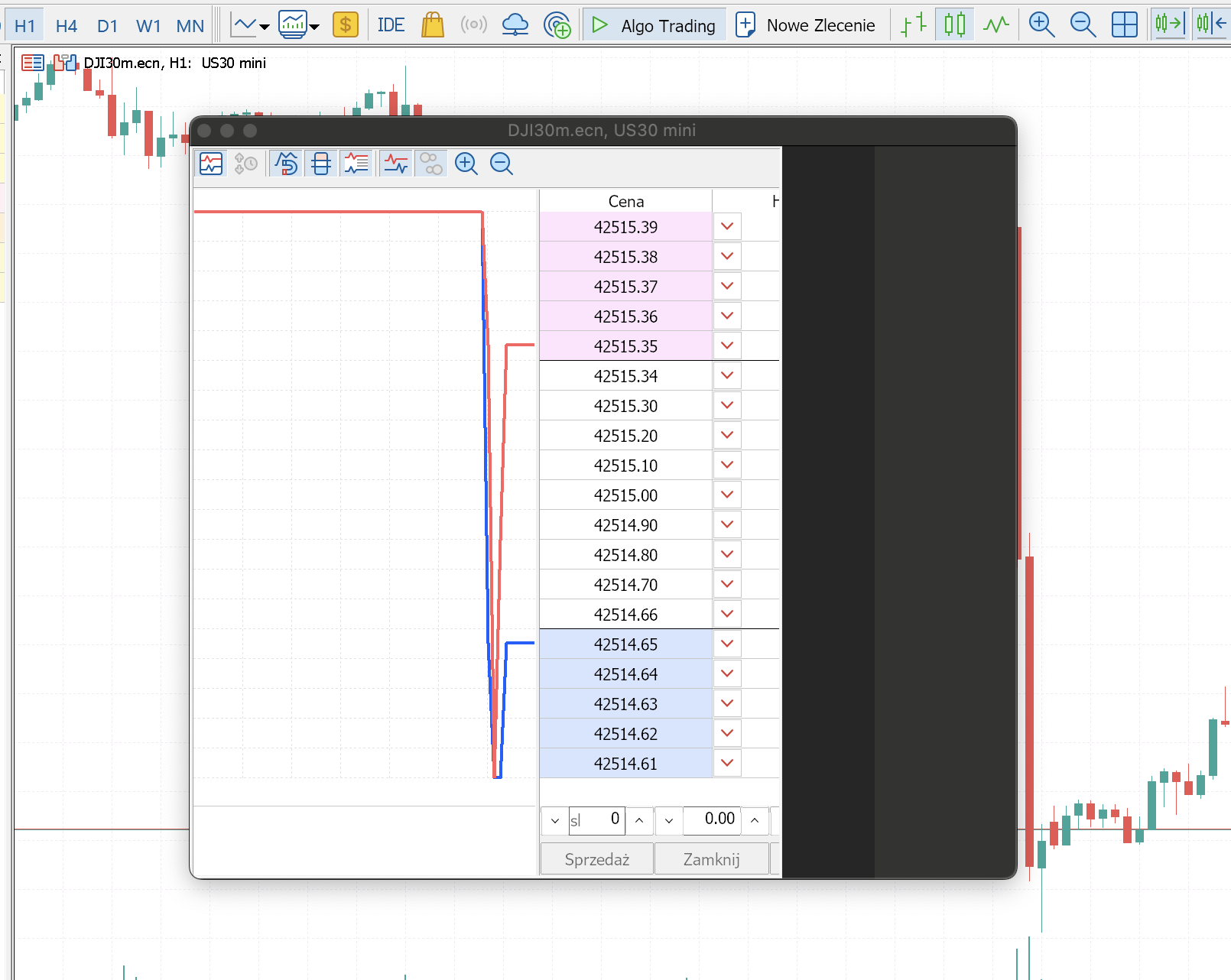Select price row 42515.38
The height and width of the screenshot is (980, 1231).
pyautogui.click(x=625, y=257)
